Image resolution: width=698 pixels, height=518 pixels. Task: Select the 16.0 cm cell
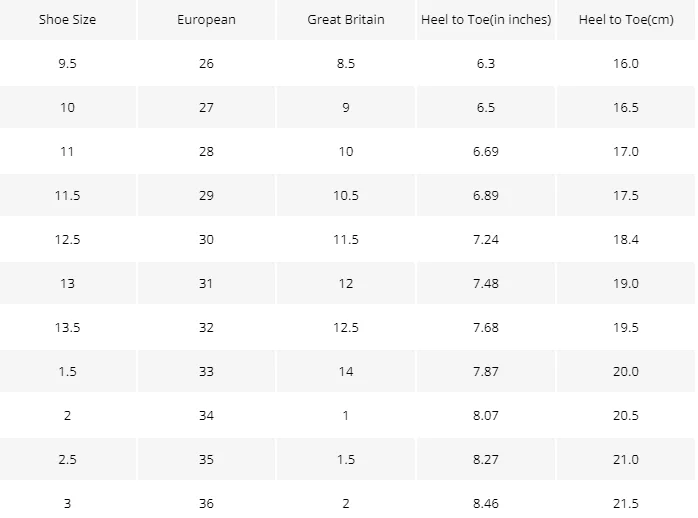click(626, 64)
